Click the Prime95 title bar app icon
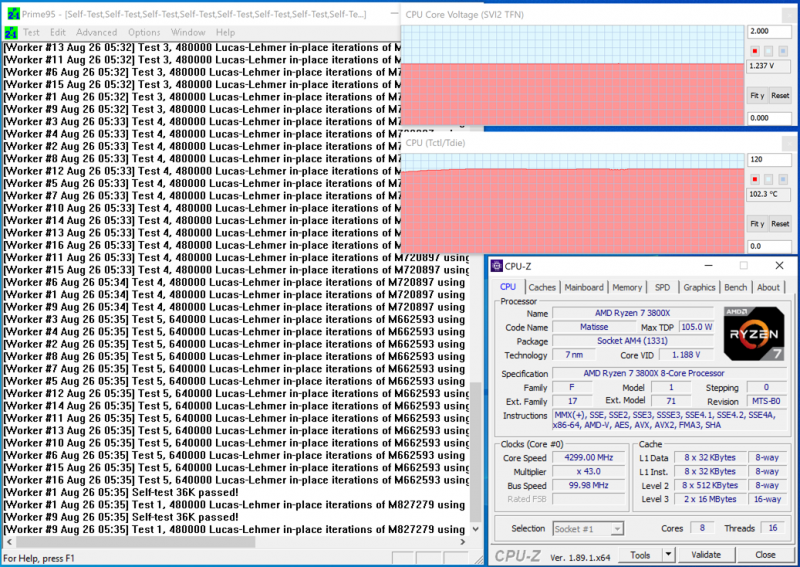Image resolution: width=800 pixels, height=567 pixels. [x=13, y=14]
